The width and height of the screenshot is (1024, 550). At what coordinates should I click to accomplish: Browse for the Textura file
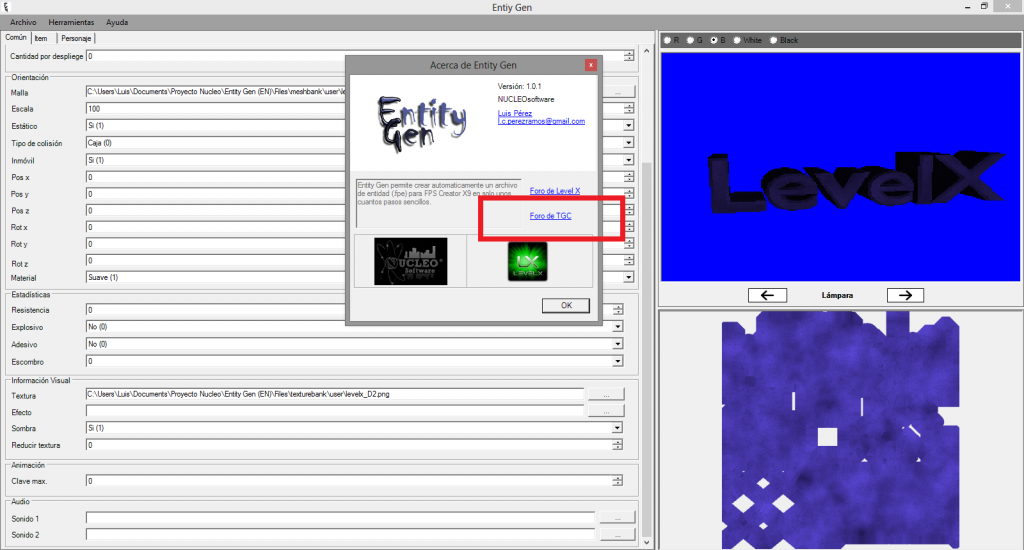pos(605,395)
